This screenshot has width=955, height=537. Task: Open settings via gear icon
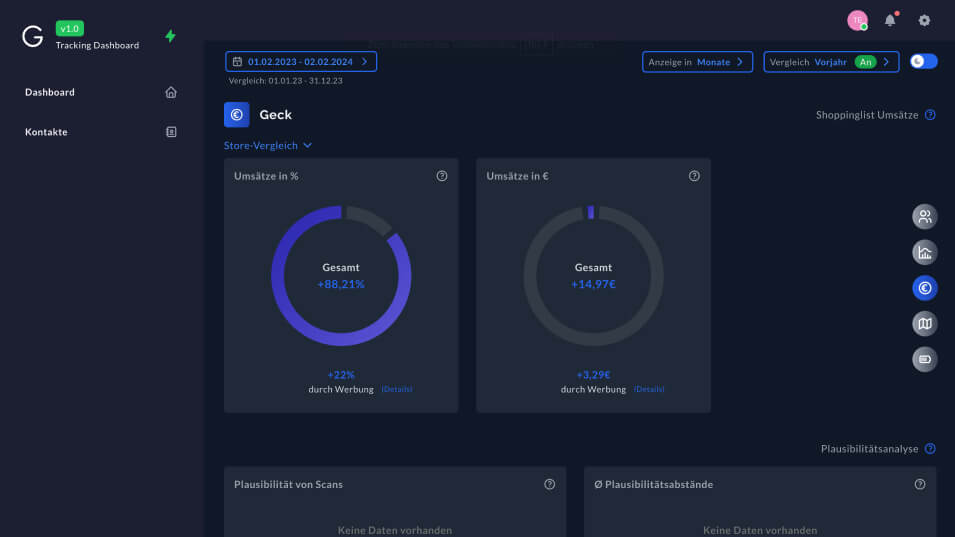pos(924,20)
